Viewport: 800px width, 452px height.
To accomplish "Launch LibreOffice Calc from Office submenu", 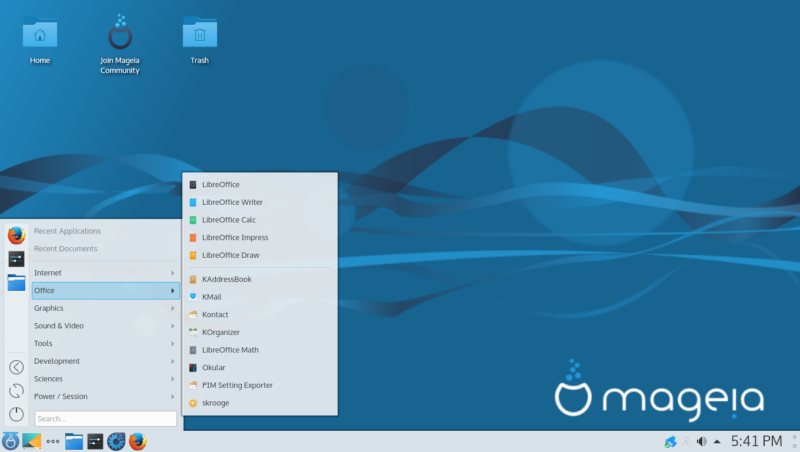I will [x=260, y=220].
